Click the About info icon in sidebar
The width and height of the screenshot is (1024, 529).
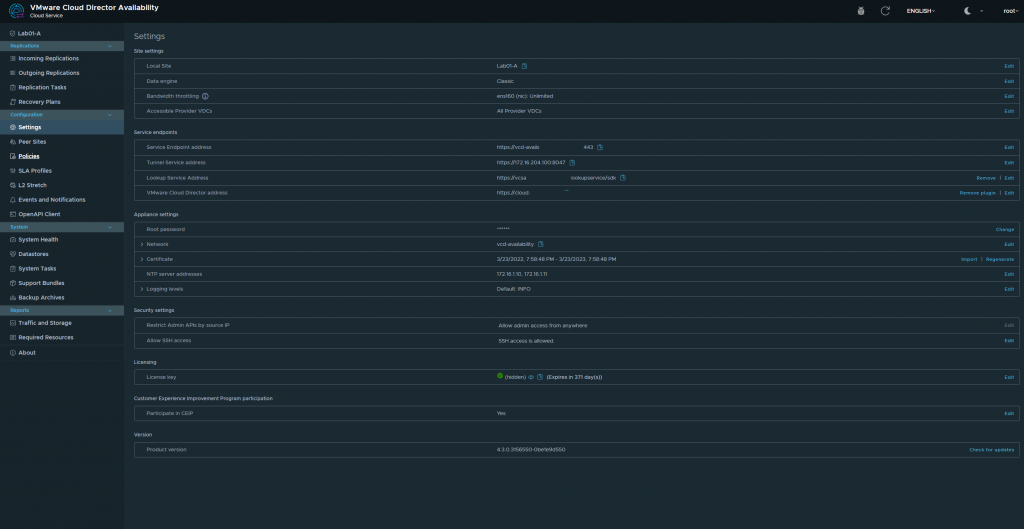[x=13, y=353]
